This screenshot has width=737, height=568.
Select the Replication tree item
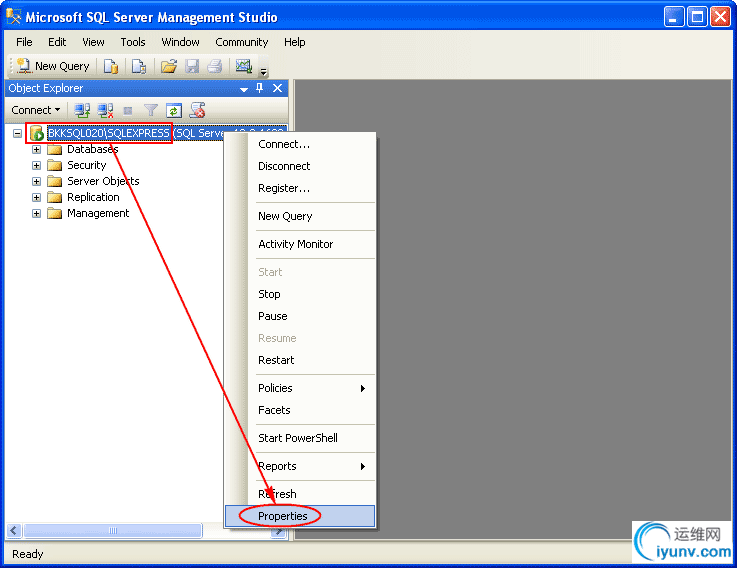(x=93, y=197)
